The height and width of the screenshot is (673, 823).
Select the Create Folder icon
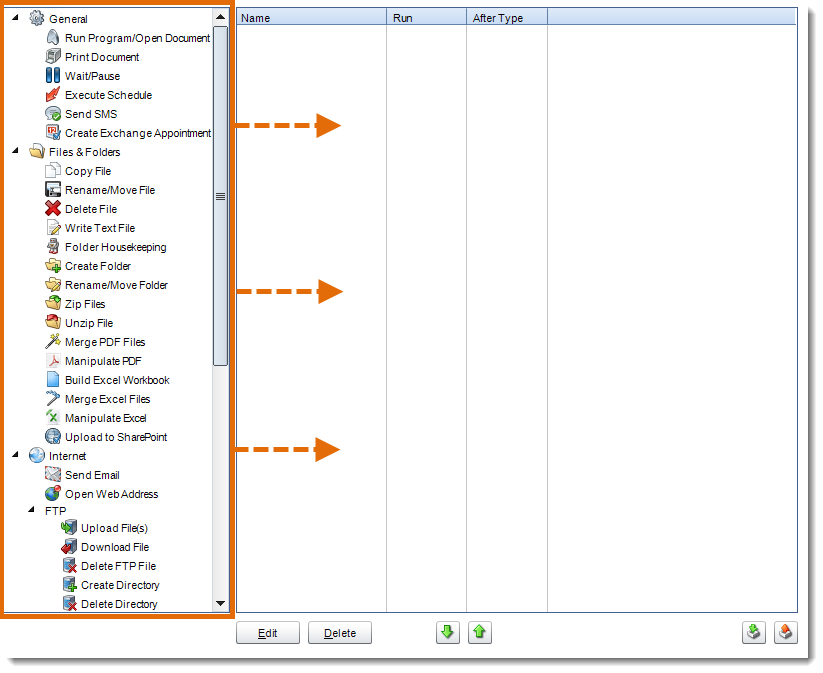[53, 266]
